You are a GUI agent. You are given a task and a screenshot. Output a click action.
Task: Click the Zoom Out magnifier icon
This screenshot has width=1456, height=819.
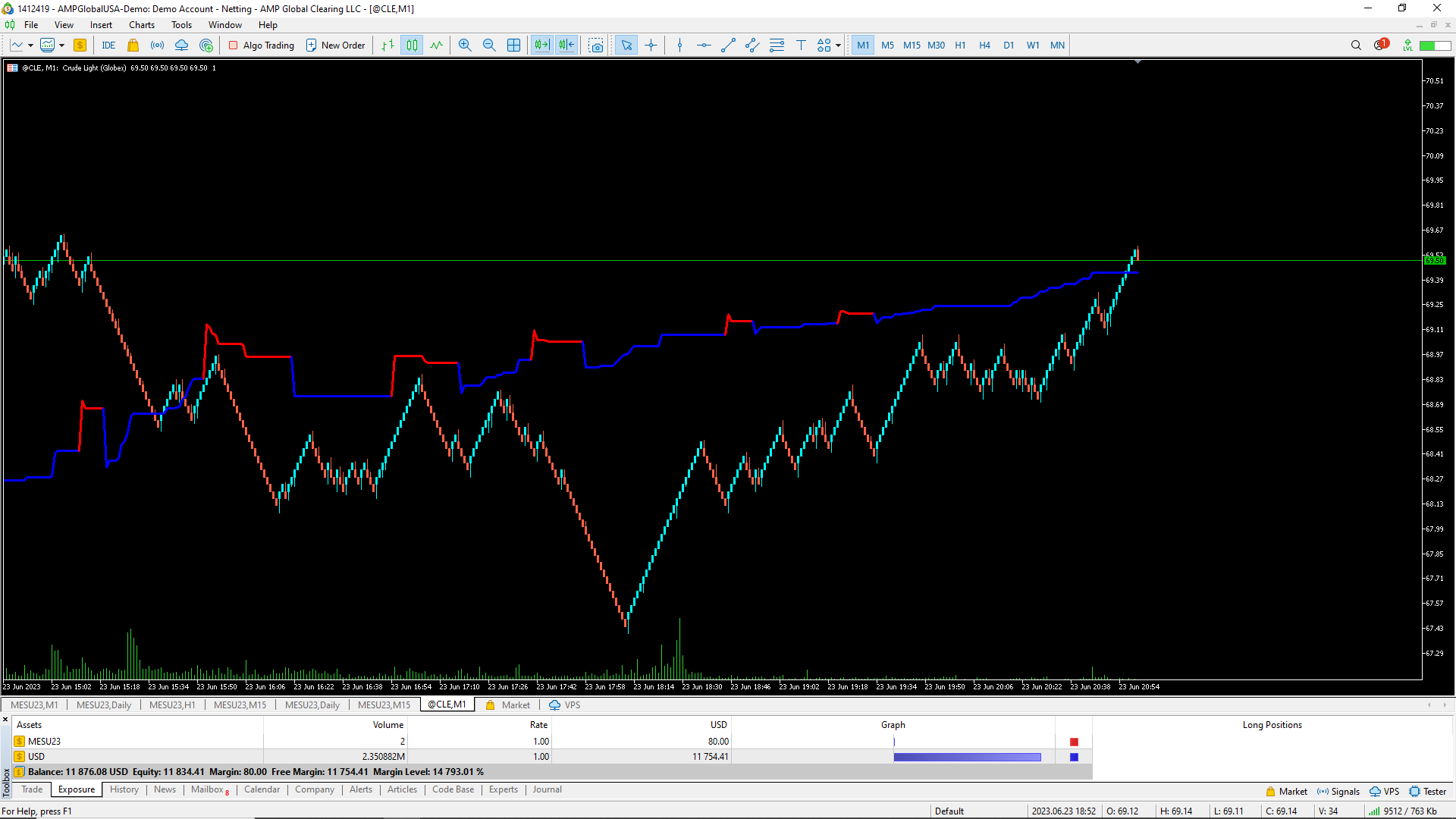pos(489,45)
